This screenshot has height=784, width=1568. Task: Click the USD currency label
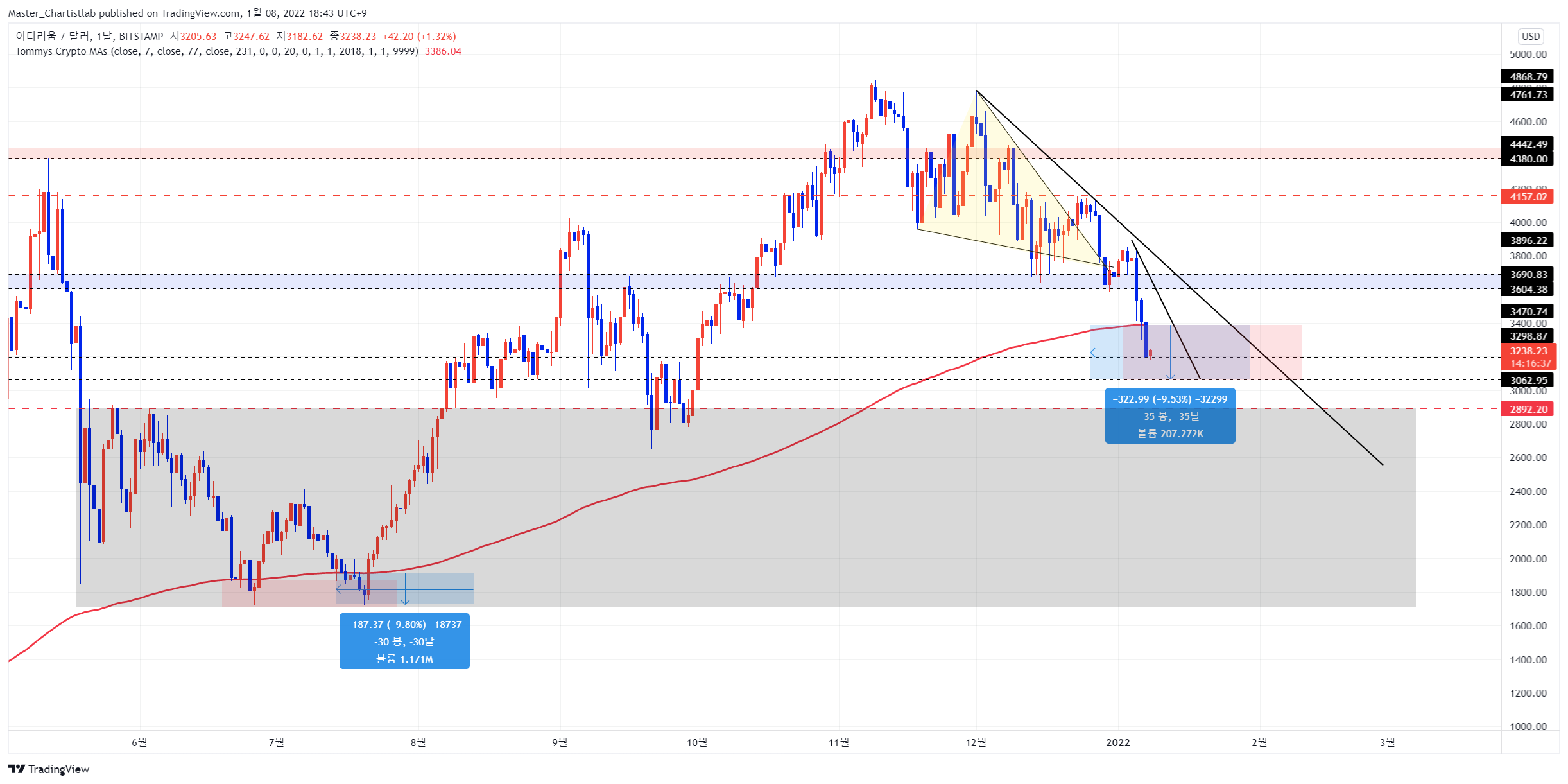pos(1531,36)
